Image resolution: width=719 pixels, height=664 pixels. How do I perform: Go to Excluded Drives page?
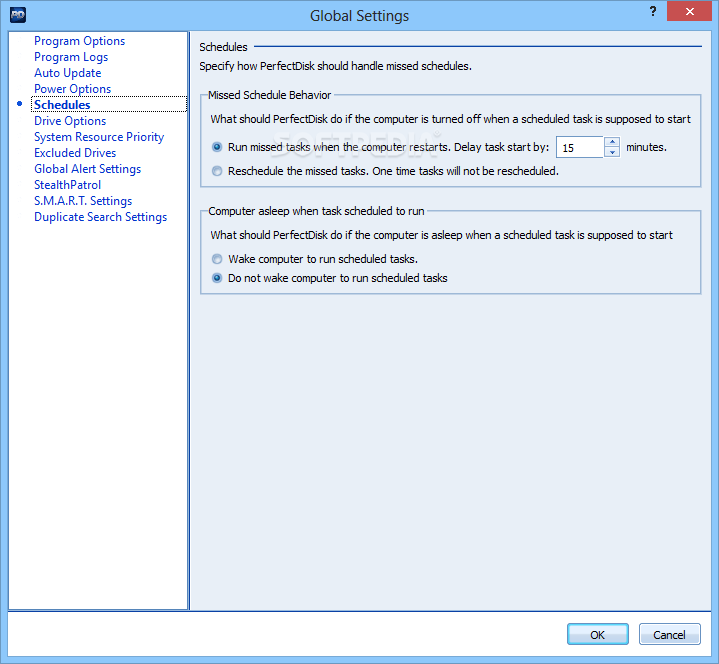75,153
